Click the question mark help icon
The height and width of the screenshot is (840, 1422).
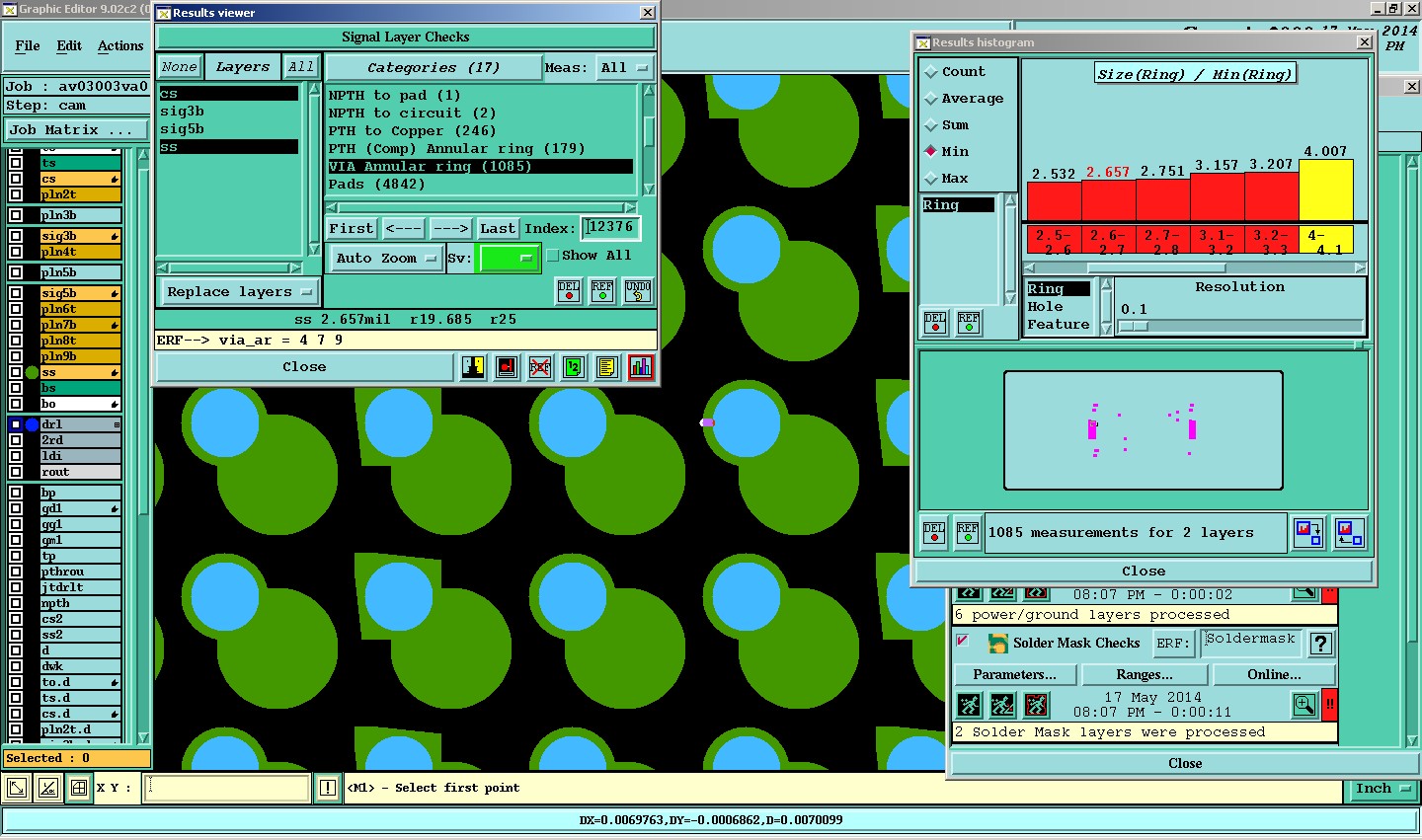click(1321, 644)
